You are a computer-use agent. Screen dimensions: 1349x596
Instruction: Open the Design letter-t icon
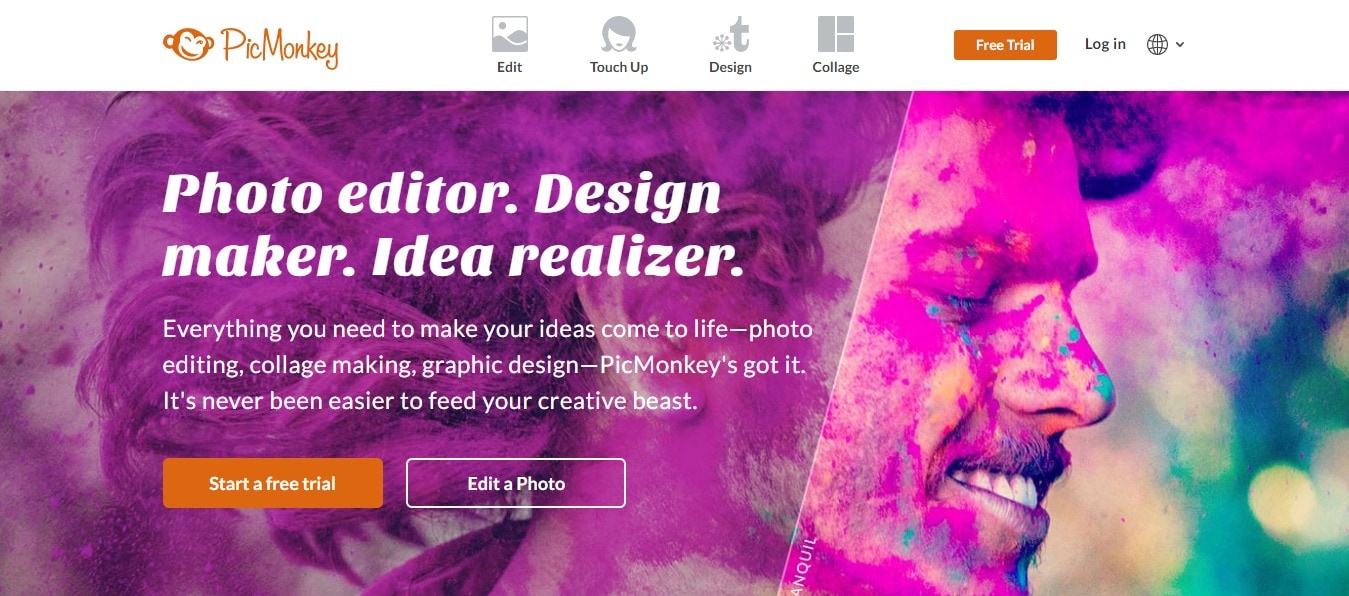pos(730,34)
